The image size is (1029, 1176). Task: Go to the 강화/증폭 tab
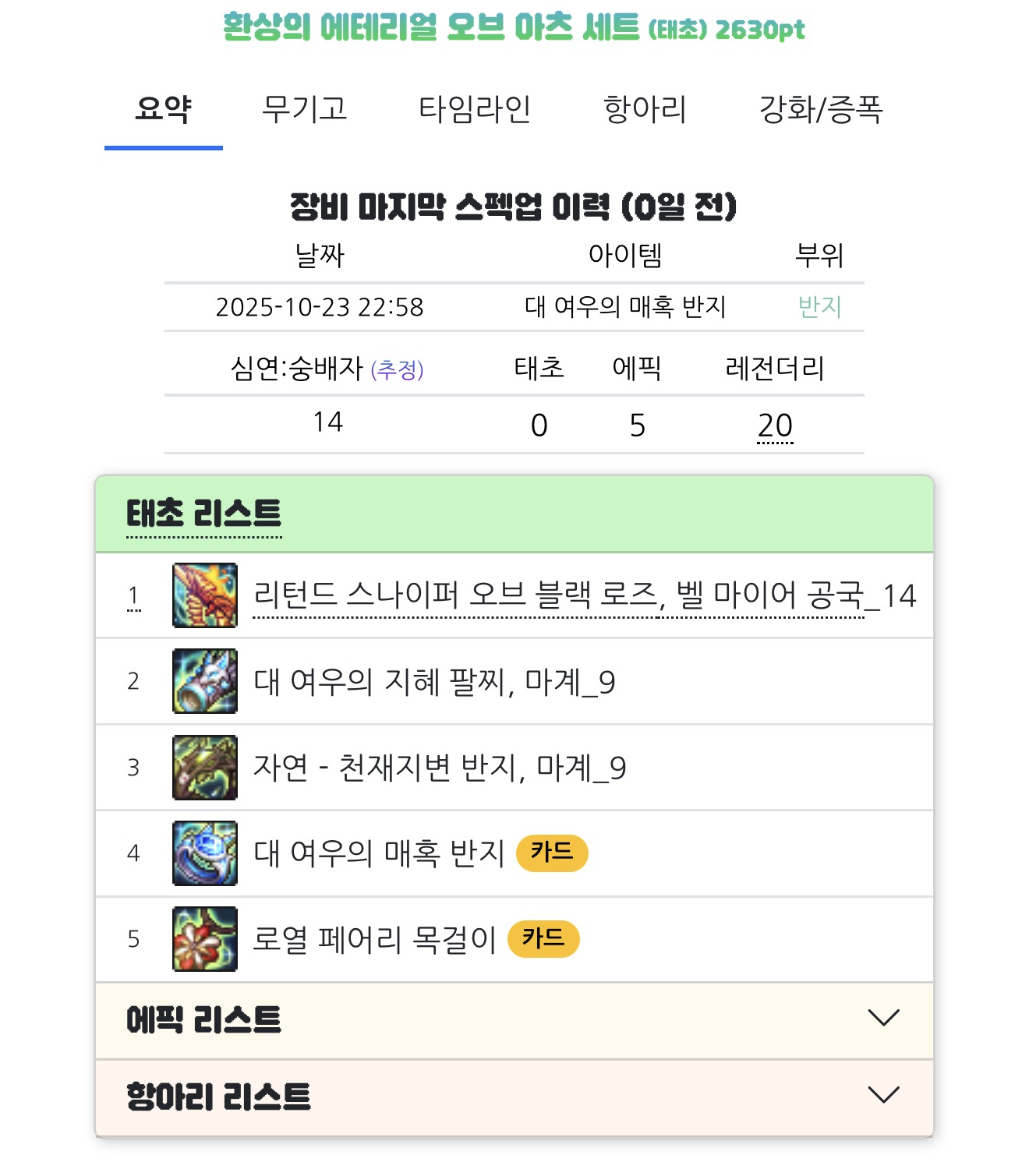coord(821,109)
